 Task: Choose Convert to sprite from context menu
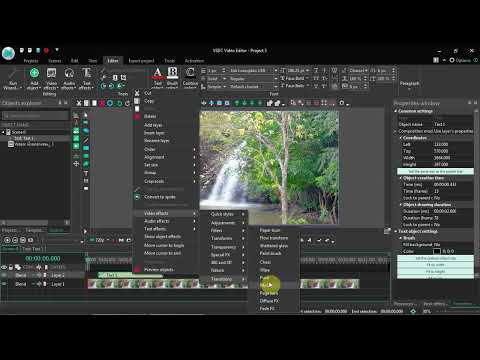tap(160, 197)
